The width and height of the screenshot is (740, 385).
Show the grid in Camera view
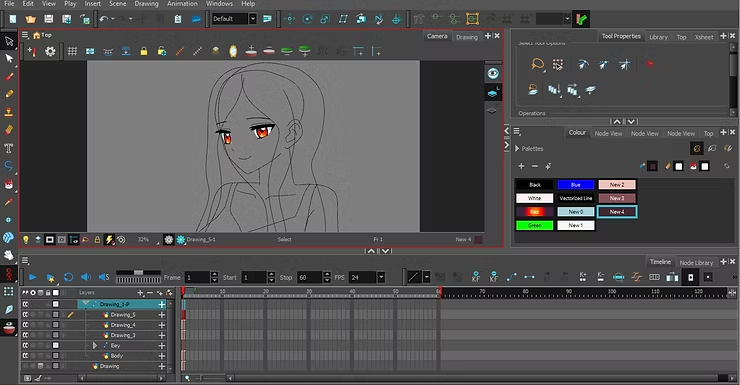point(72,51)
